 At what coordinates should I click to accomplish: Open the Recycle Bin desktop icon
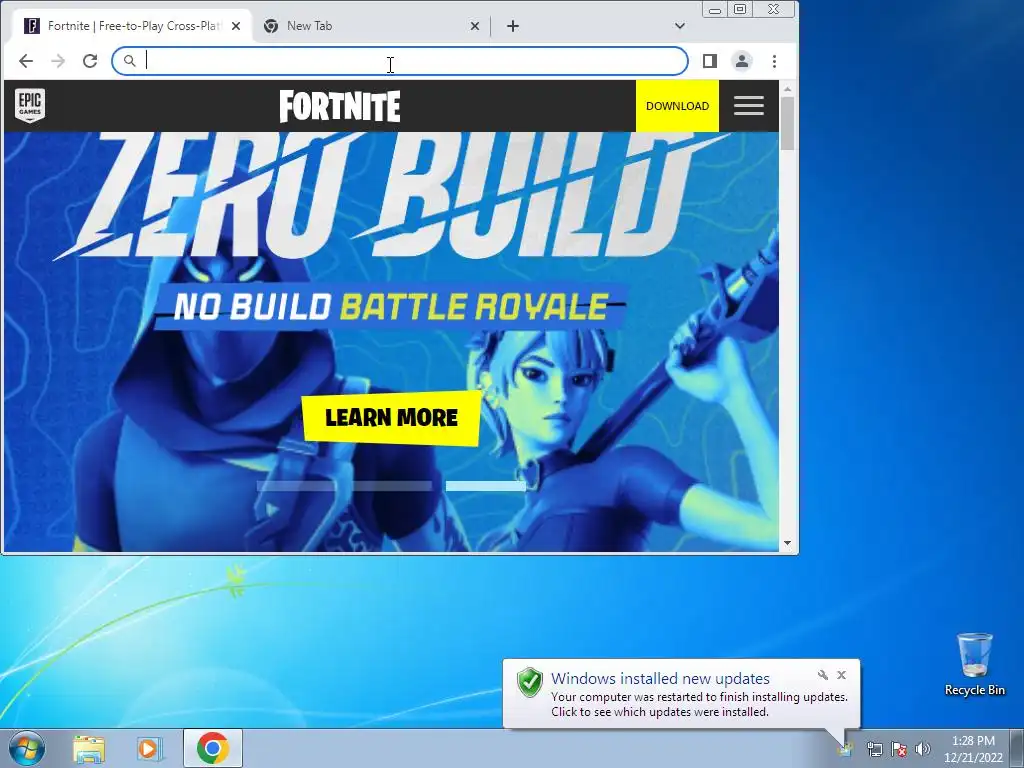(974, 664)
